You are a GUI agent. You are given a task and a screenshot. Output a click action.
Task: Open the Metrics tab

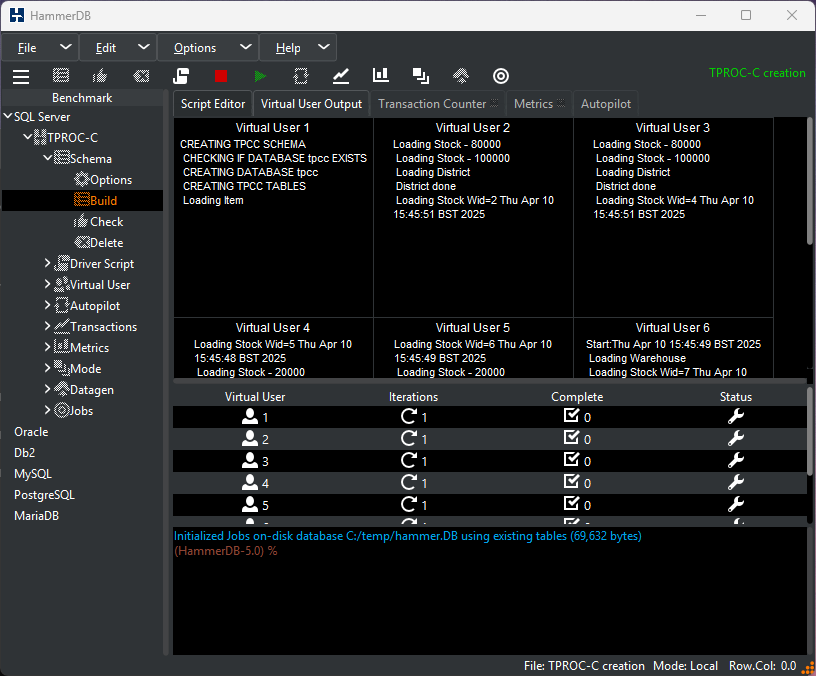pos(539,104)
